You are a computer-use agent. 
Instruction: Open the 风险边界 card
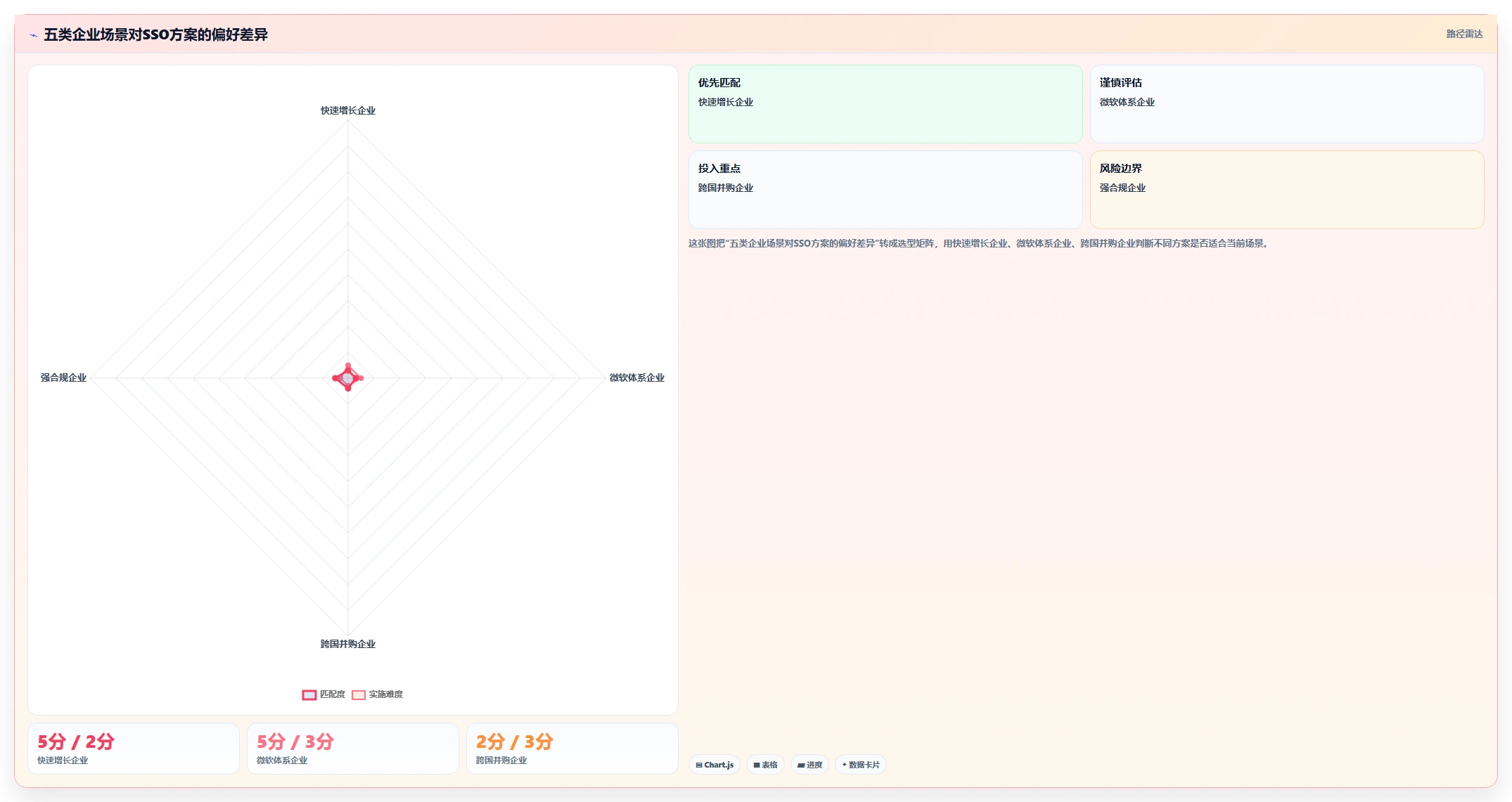tap(1287, 190)
